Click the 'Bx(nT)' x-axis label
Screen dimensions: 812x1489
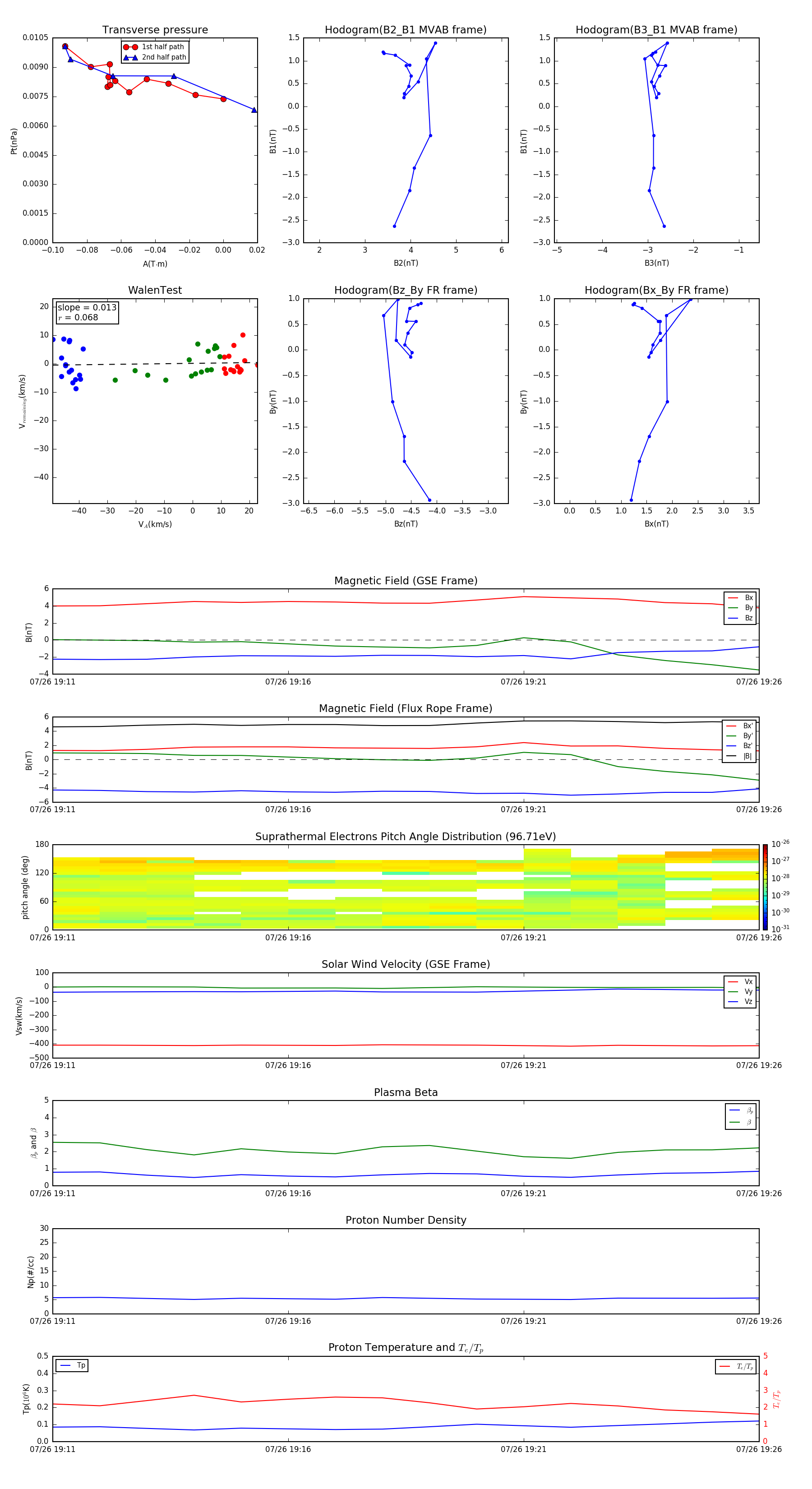click(x=656, y=524)
